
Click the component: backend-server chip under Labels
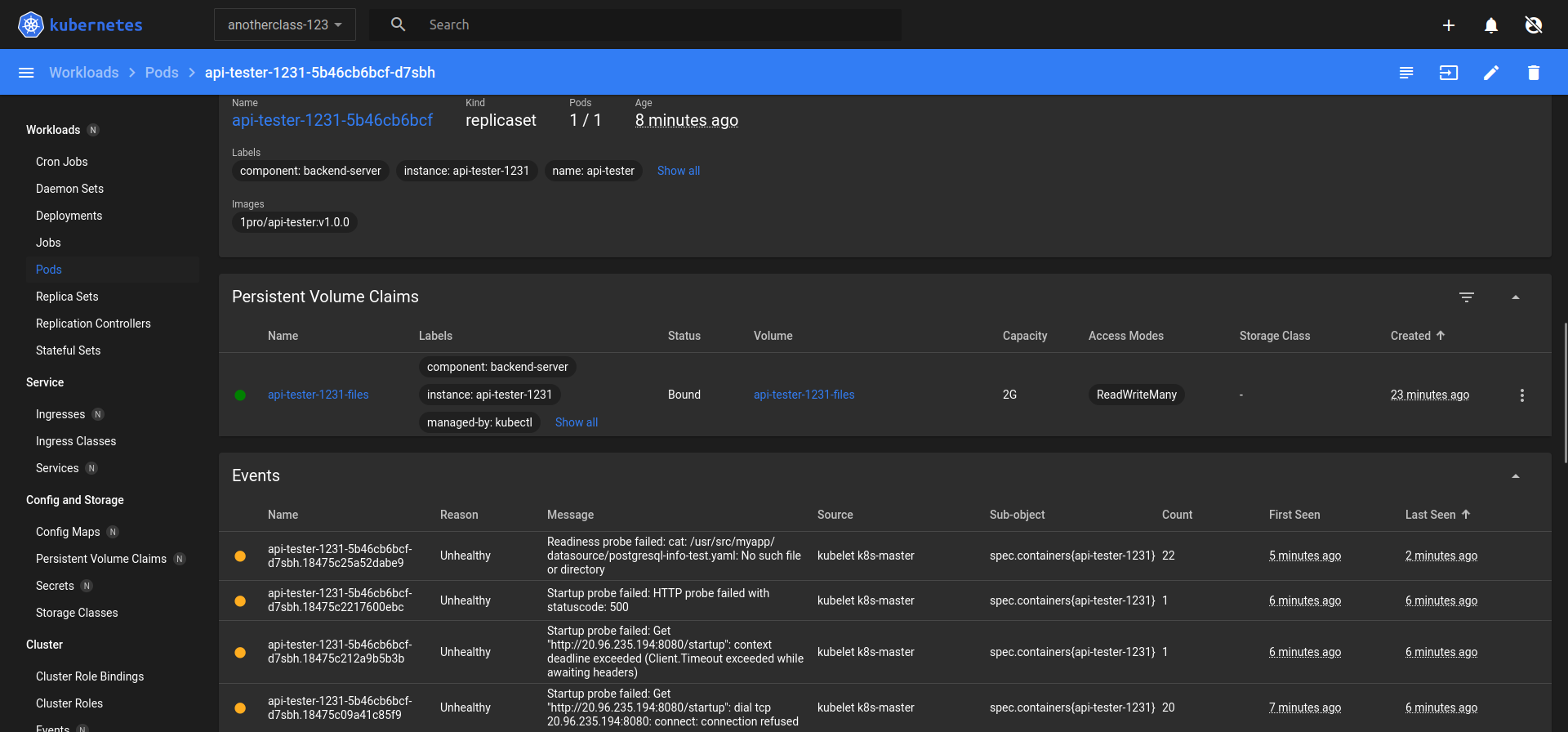click(310, 171)
